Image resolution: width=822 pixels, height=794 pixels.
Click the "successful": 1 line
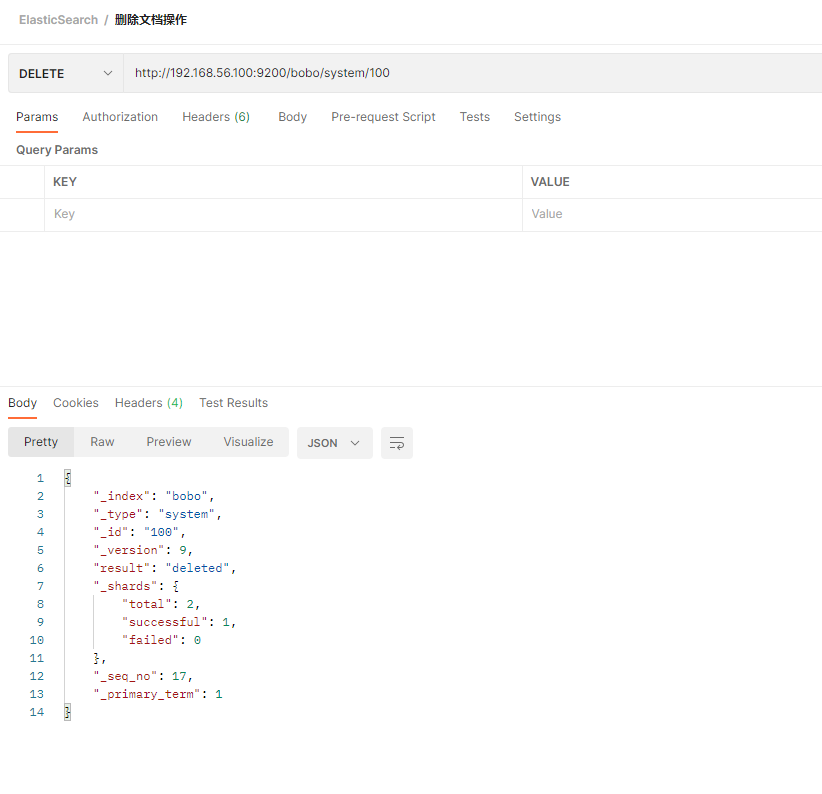(179, 622)
